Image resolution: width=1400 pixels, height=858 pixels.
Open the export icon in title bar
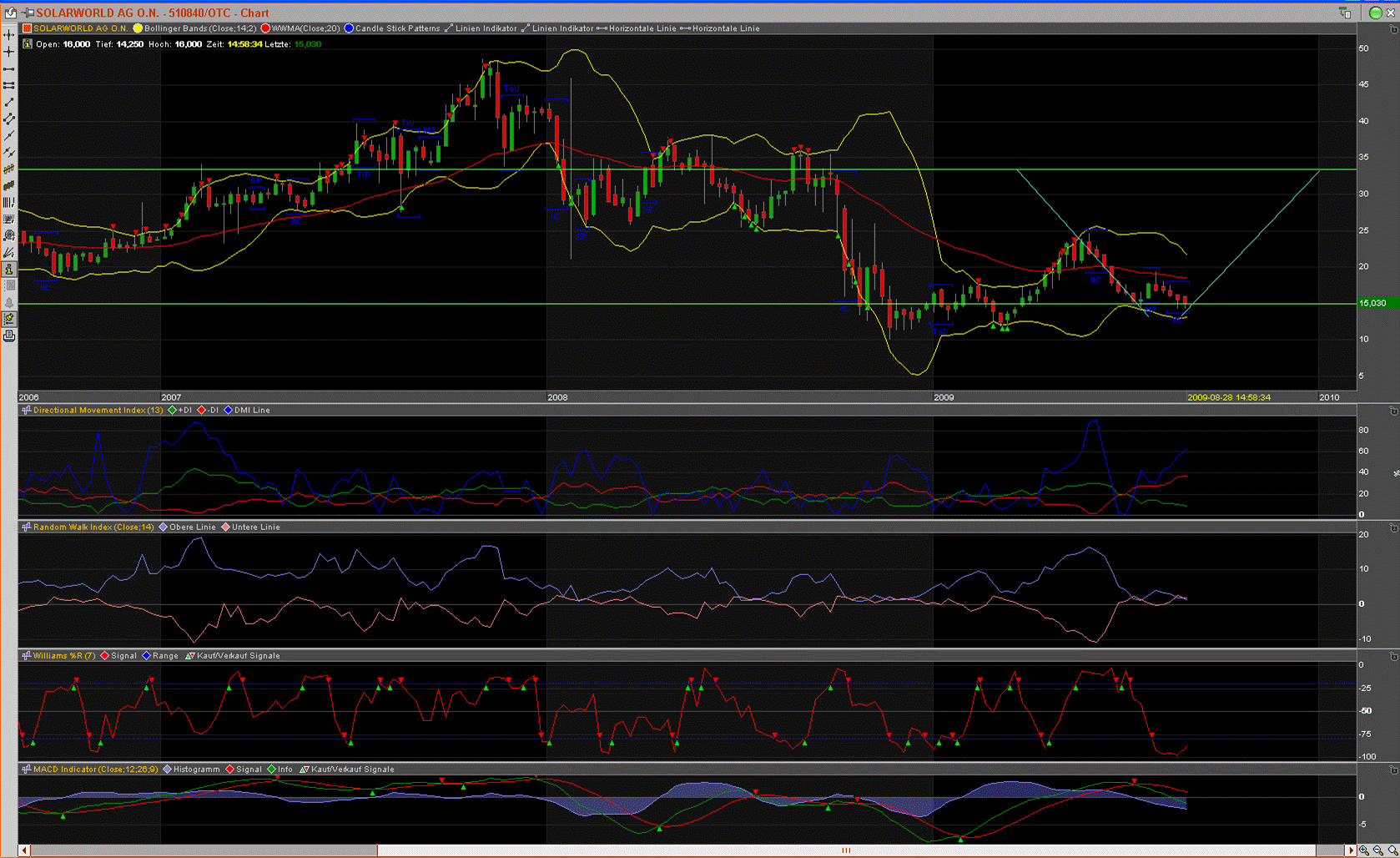click(11, 13)
